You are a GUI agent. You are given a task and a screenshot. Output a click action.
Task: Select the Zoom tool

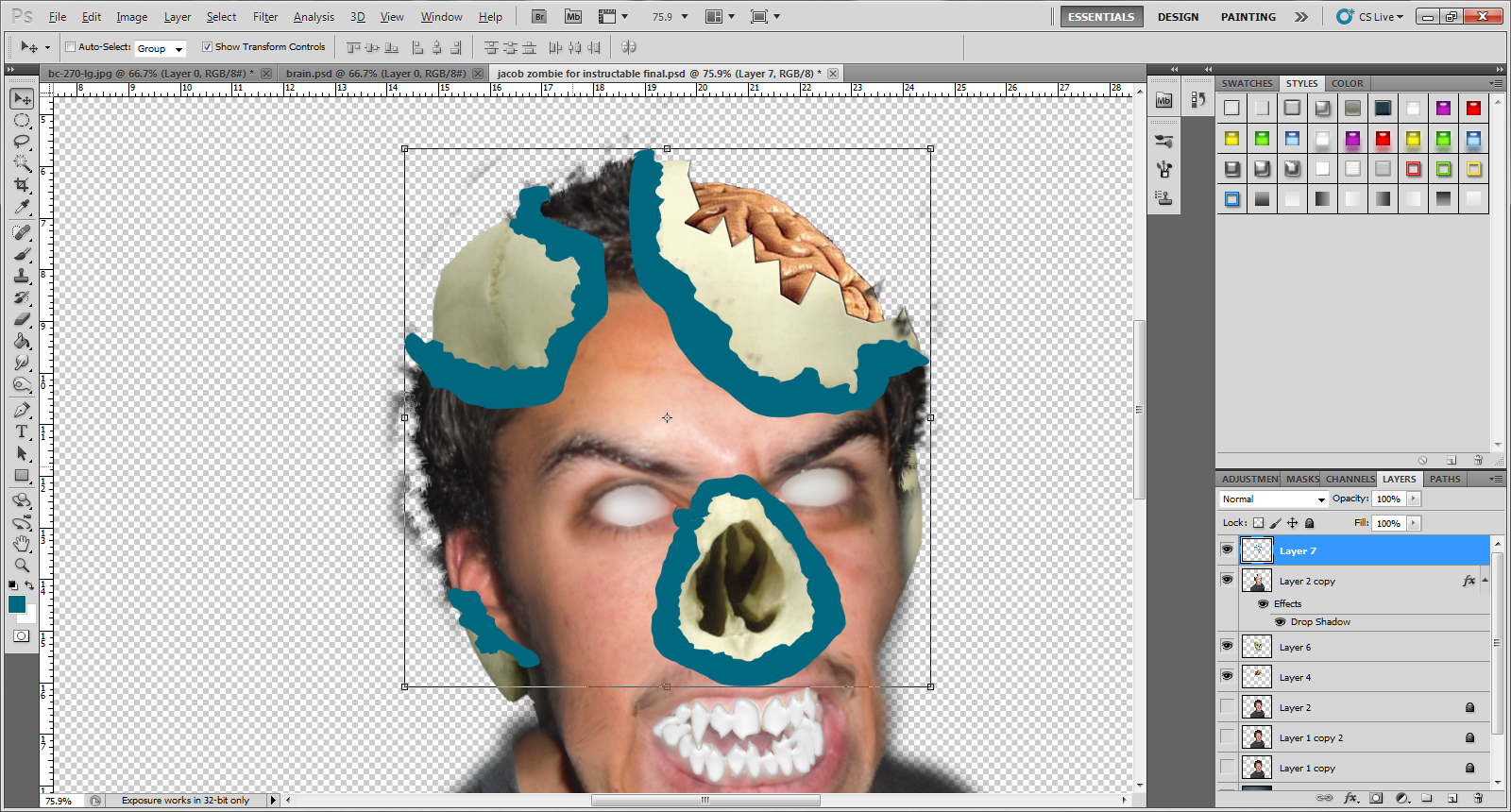(x=22, y=566)
